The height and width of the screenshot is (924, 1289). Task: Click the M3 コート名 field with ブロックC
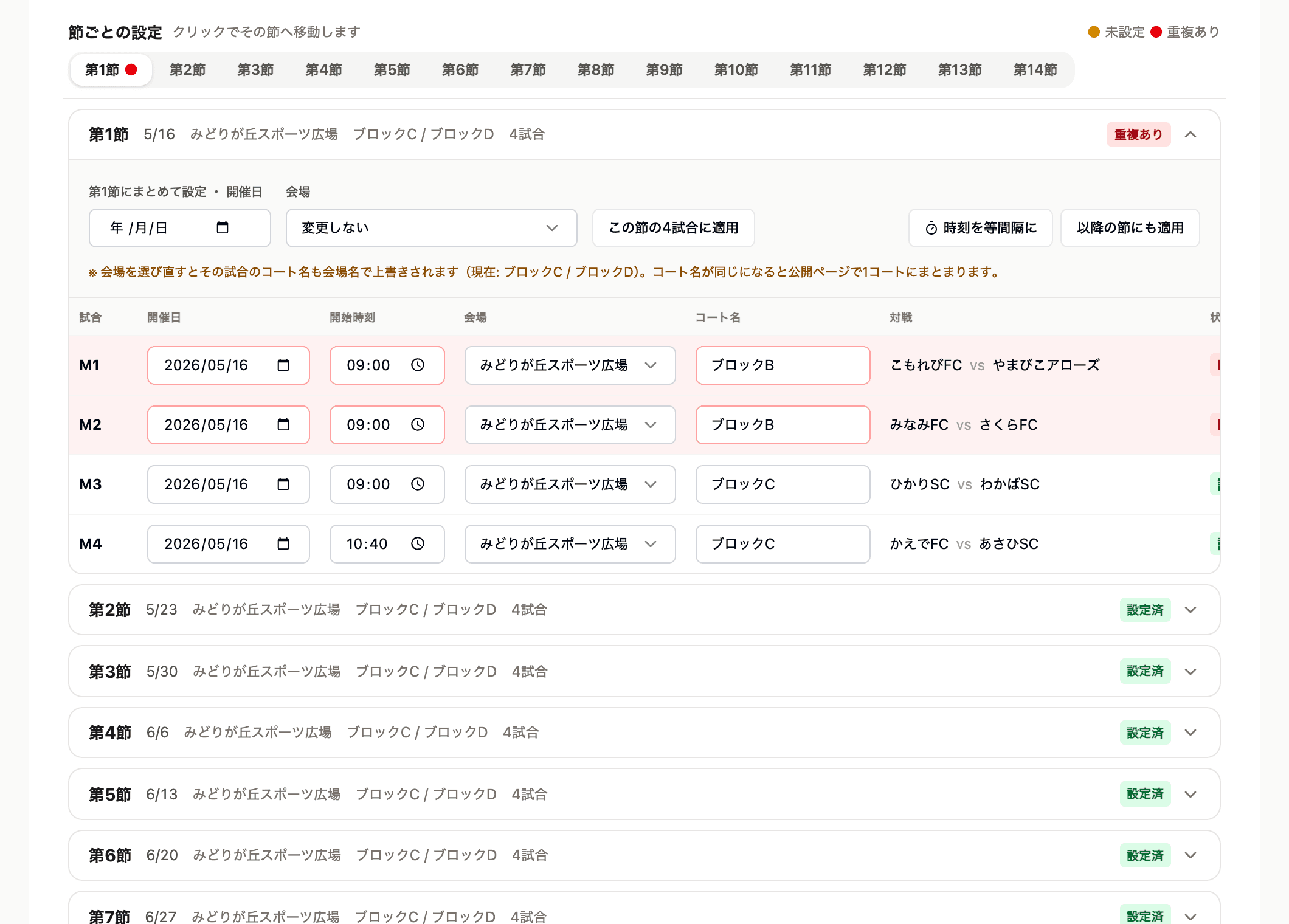(x=783, y=484)
